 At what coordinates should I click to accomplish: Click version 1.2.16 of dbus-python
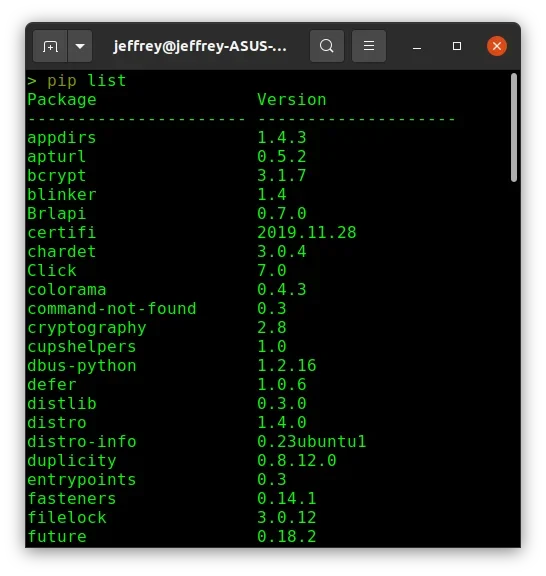tap(287, 366)
